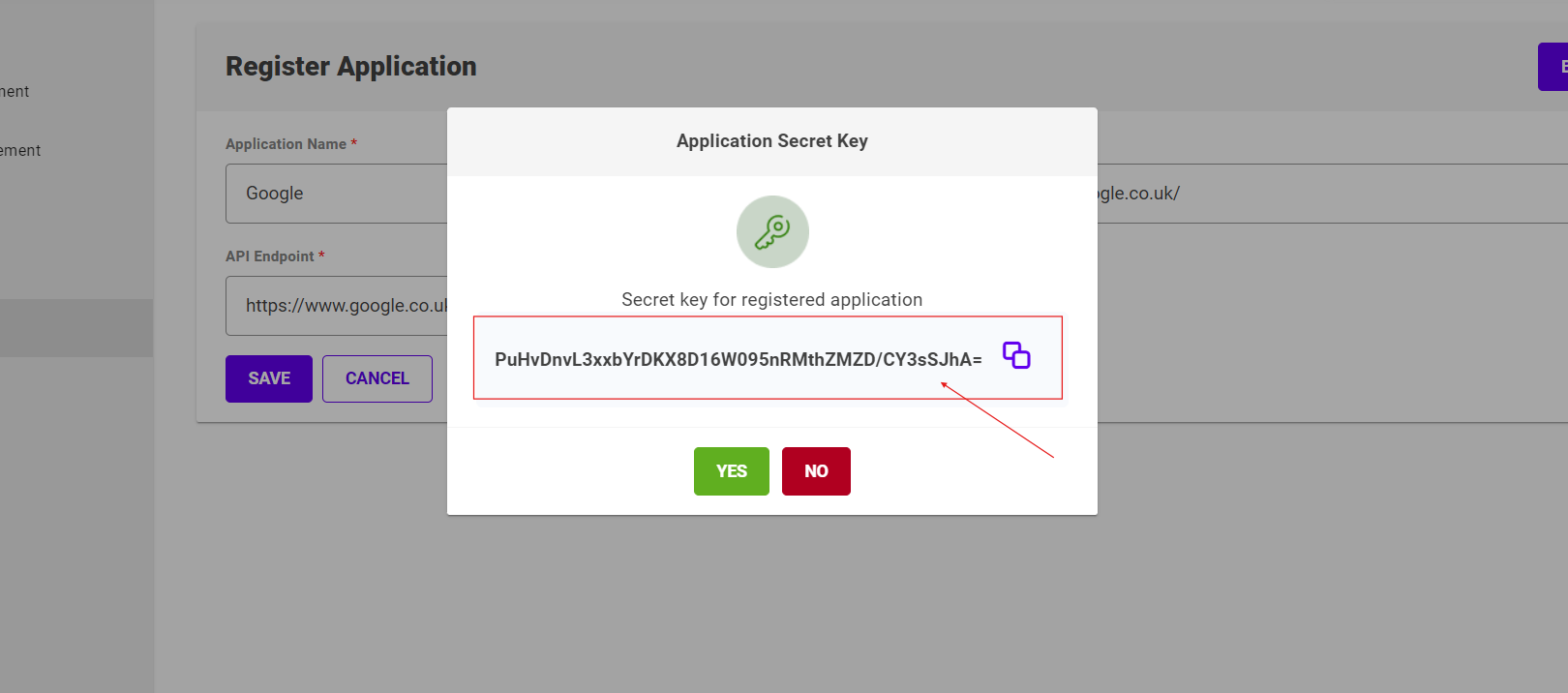Click the purple button at the top right

pyautogui.click(x=1553, y=67)
